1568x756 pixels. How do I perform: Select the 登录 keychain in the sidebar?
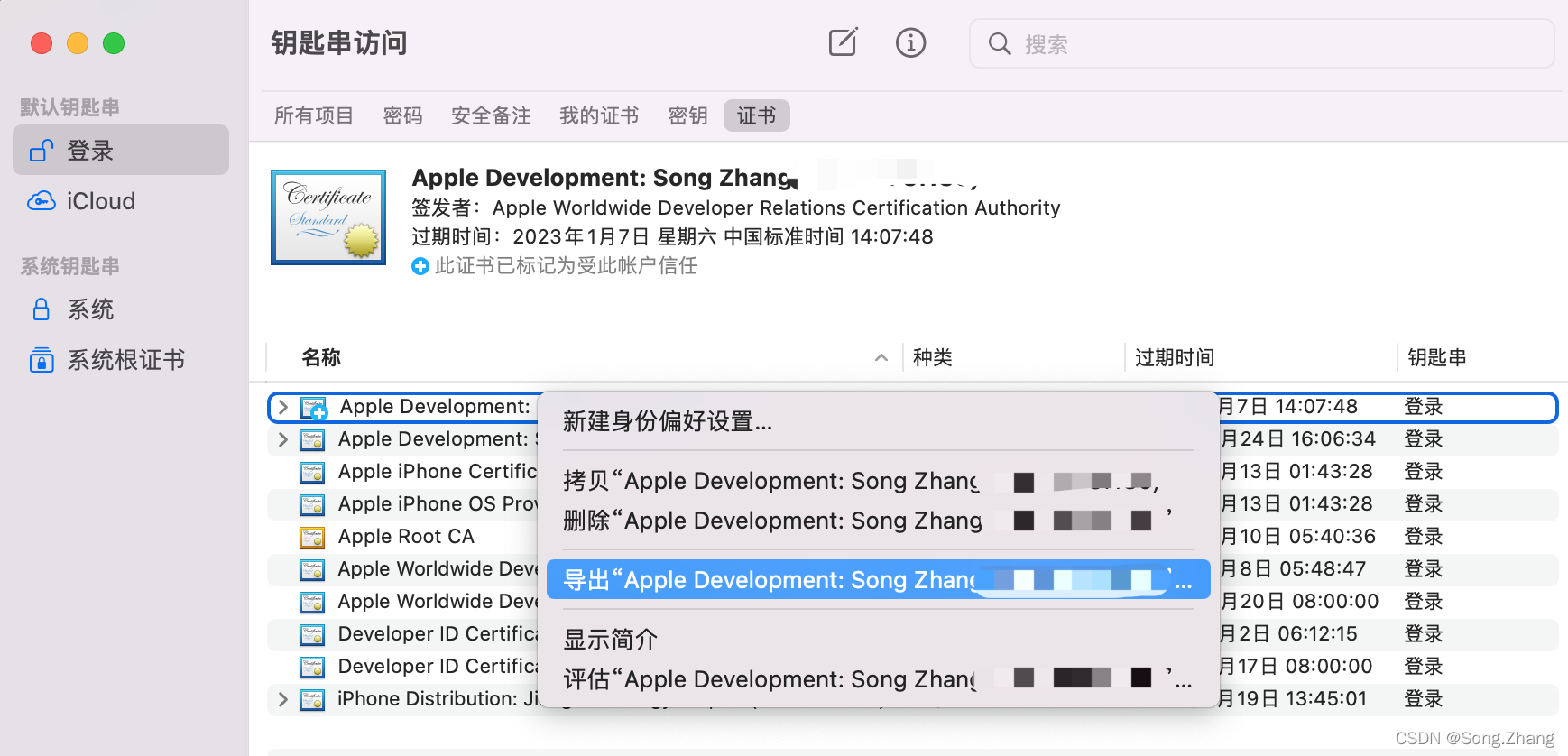pos(121,150)
